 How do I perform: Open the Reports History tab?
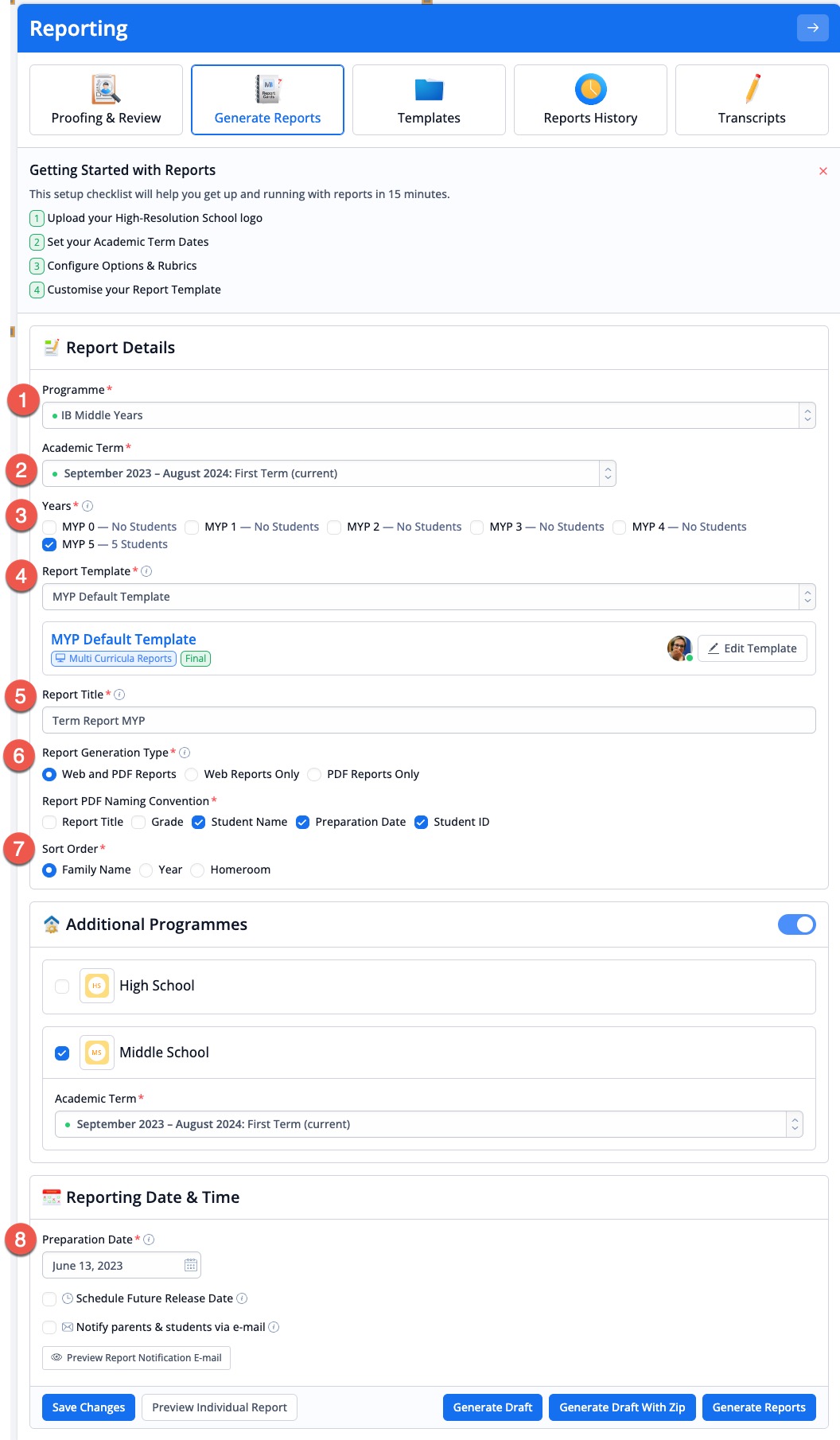click(x=590, y=100)
